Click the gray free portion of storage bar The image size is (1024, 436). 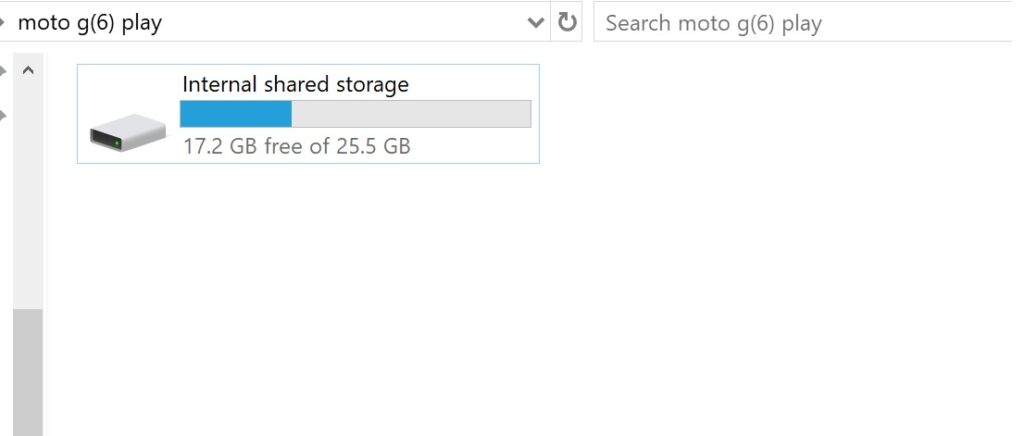411,114
